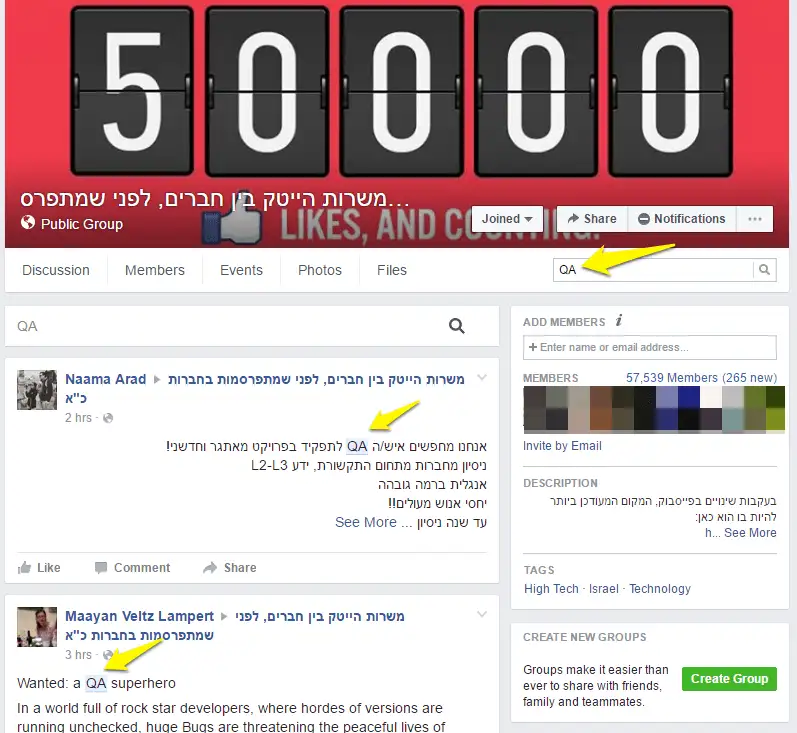
Task: Click Maayan Veltz Lampert's profile photo
Action: (x=37, y=627)
